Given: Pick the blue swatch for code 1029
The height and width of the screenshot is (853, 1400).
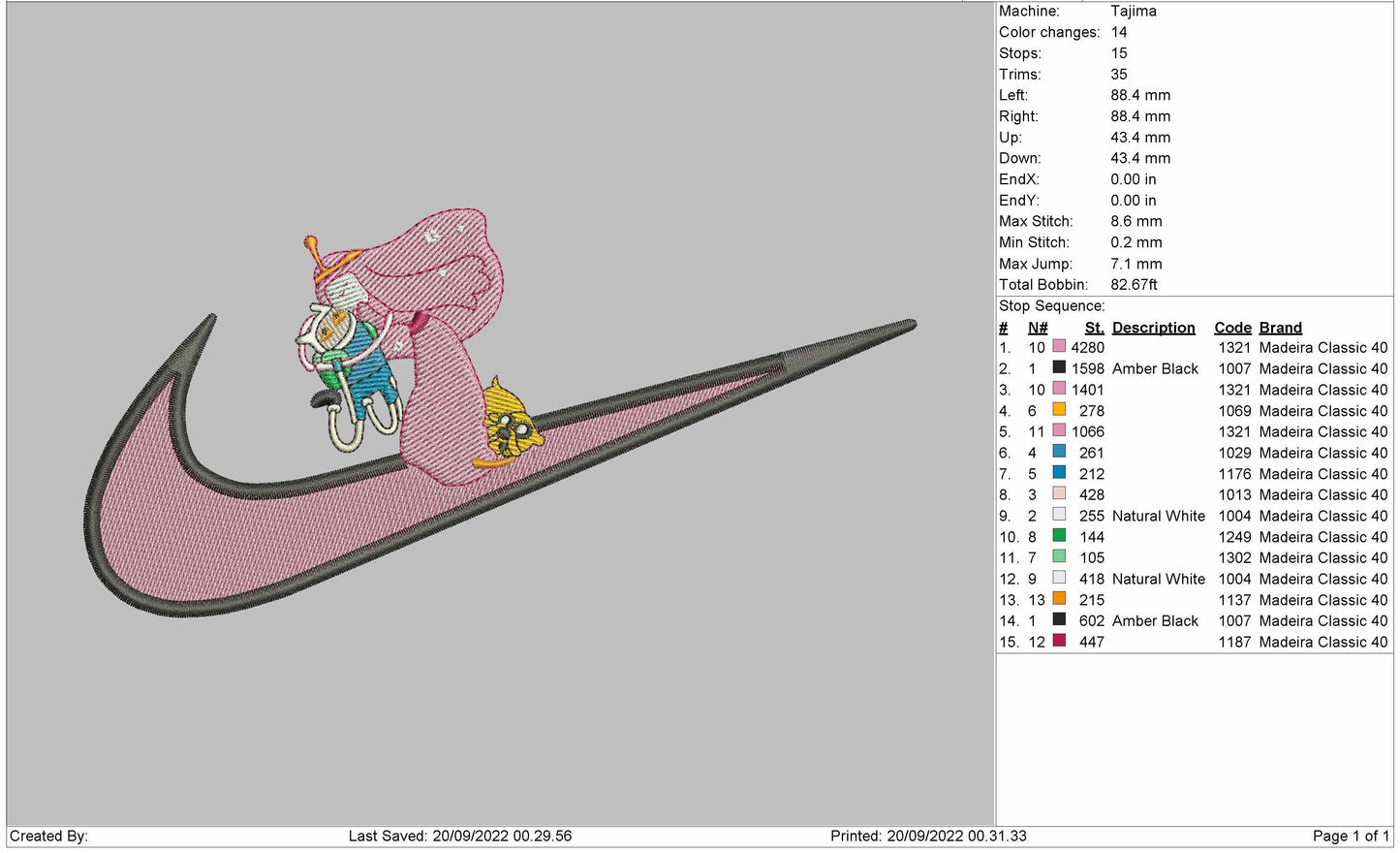Looking at the screenshot, I should 1059,453.
